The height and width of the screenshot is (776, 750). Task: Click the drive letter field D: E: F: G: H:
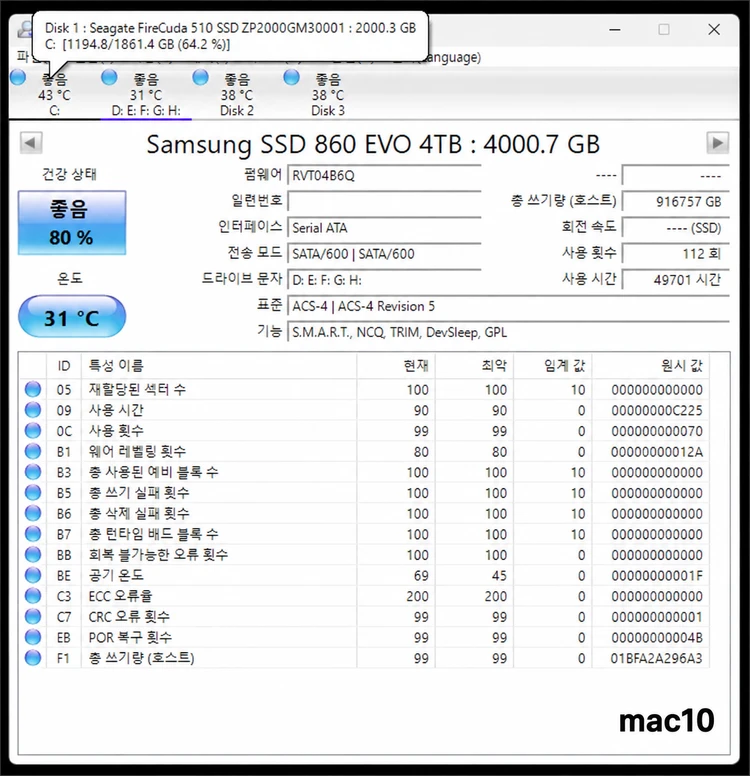(x=384, y=280)
